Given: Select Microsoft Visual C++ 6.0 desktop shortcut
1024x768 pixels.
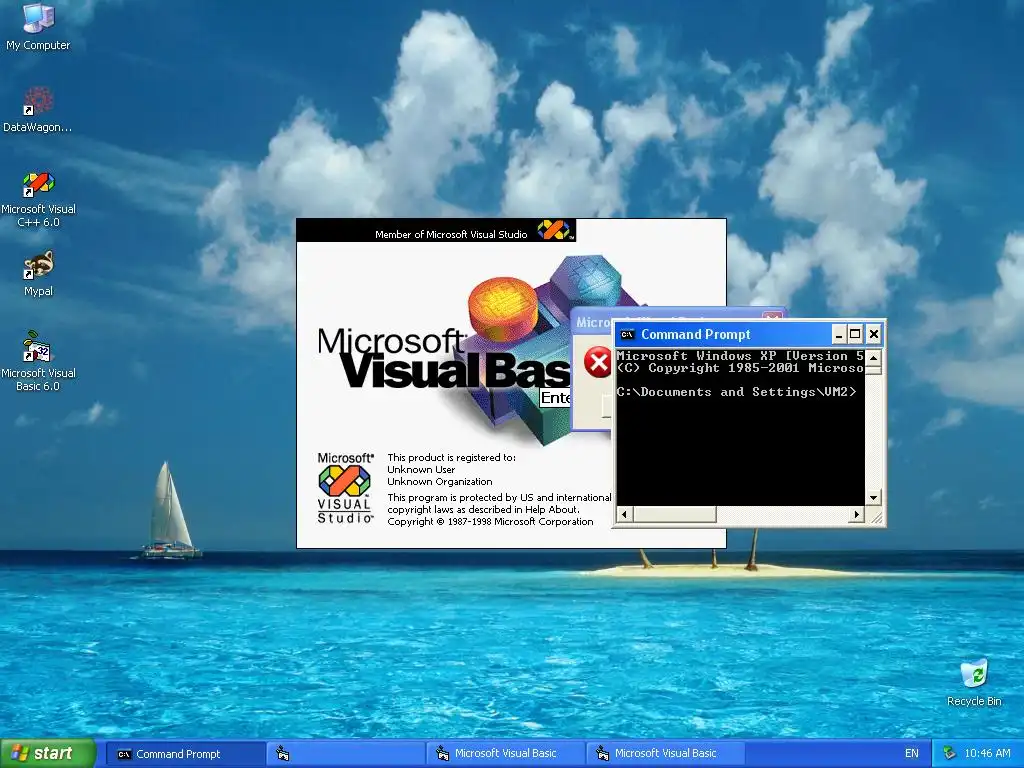Looking at the screenshot, I should 38,199.
